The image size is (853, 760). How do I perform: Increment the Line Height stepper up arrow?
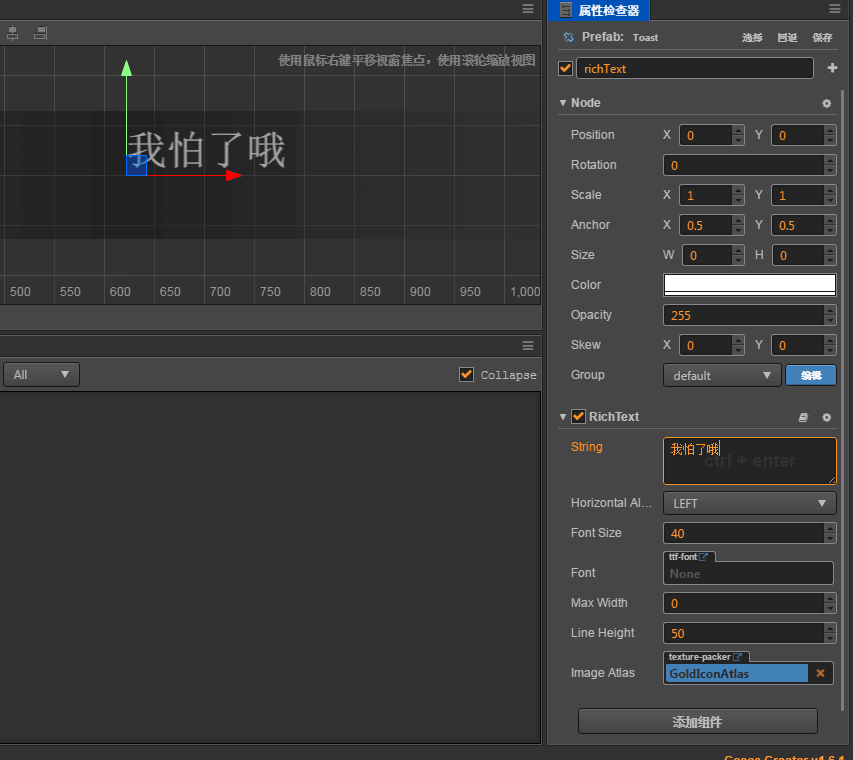[830, 628]
